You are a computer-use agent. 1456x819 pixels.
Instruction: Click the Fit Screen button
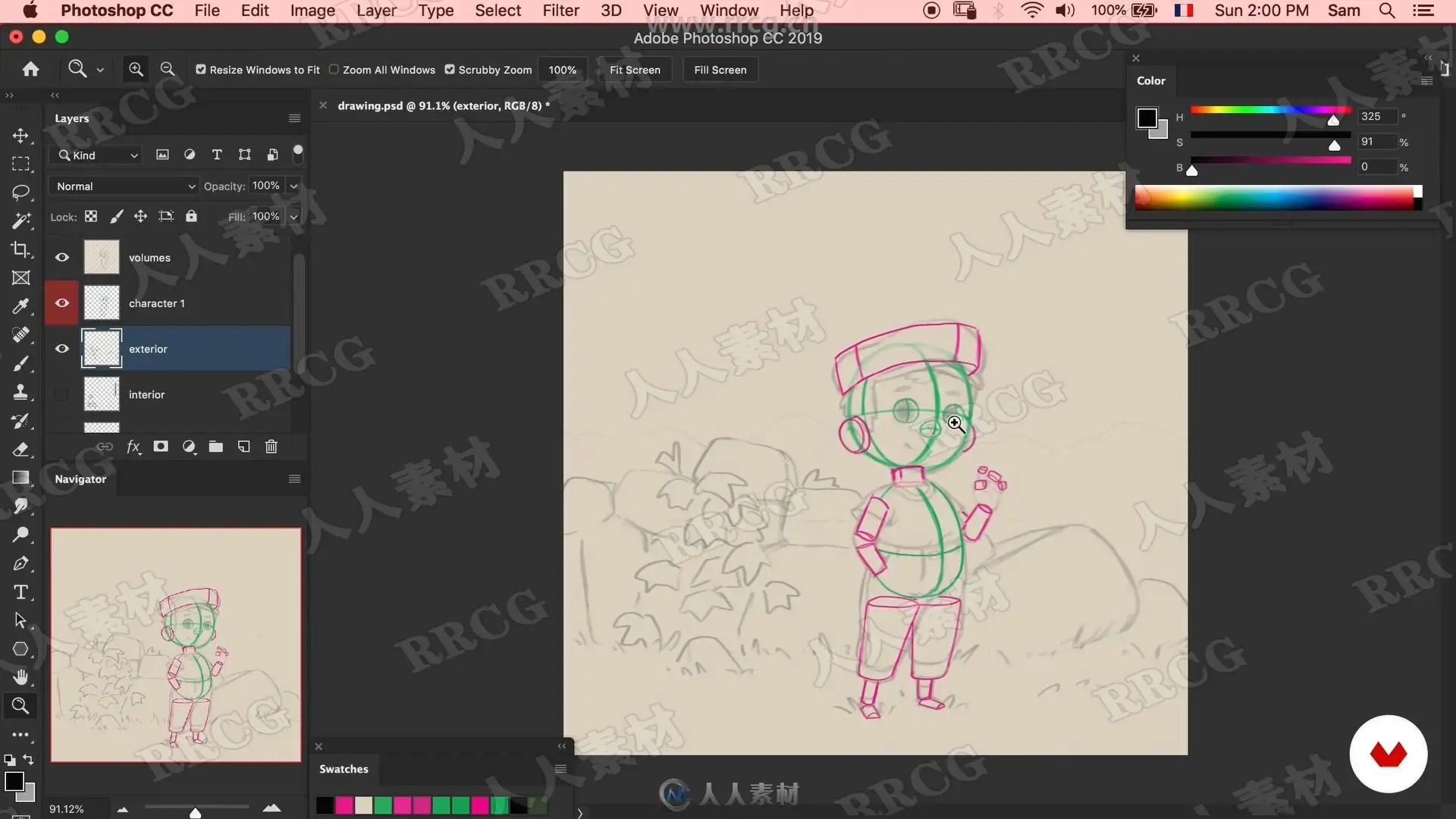(635, 70)
